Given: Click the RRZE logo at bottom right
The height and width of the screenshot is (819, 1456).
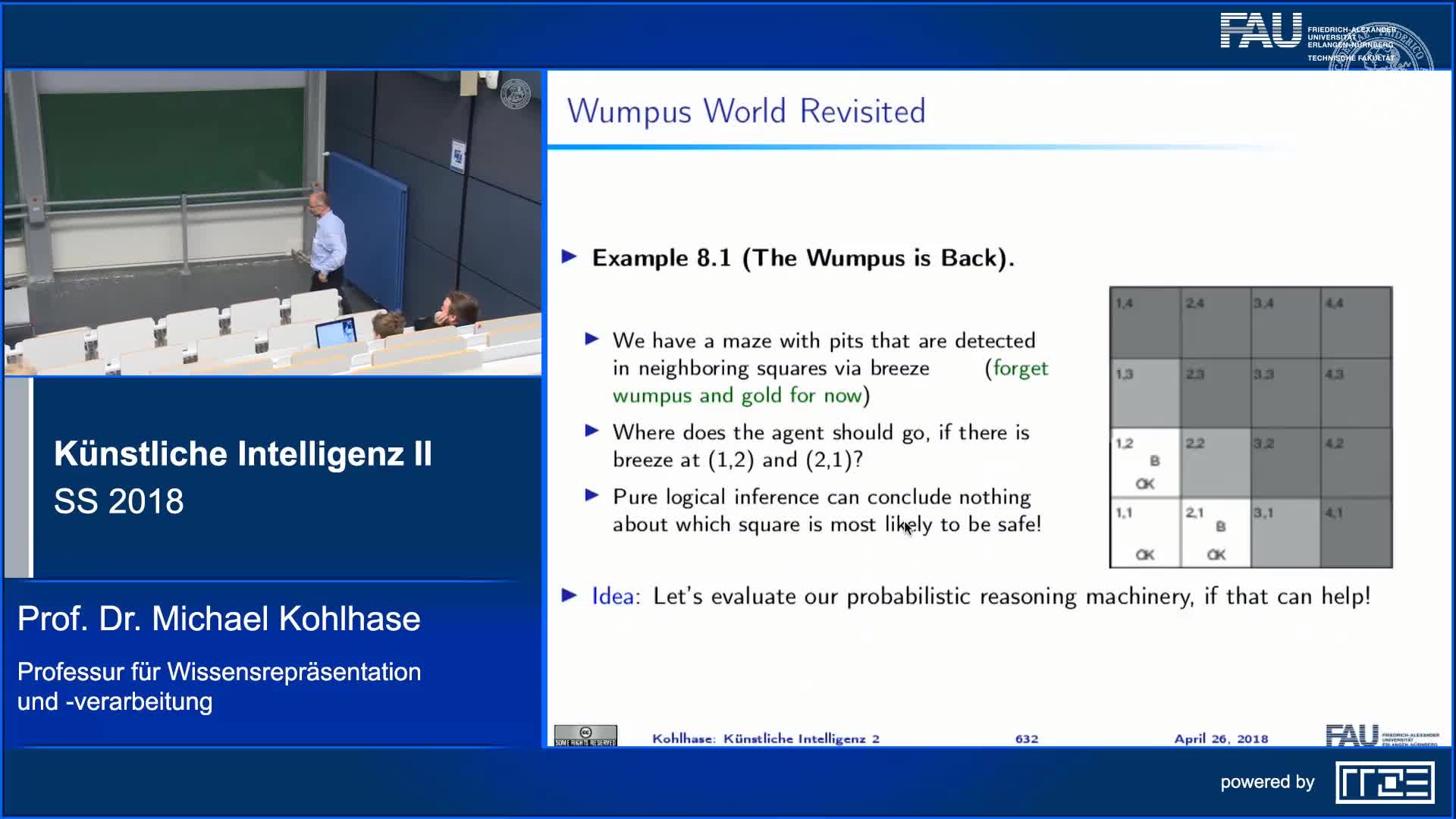Looking at the screenshot, I should tap(1385, 783).
